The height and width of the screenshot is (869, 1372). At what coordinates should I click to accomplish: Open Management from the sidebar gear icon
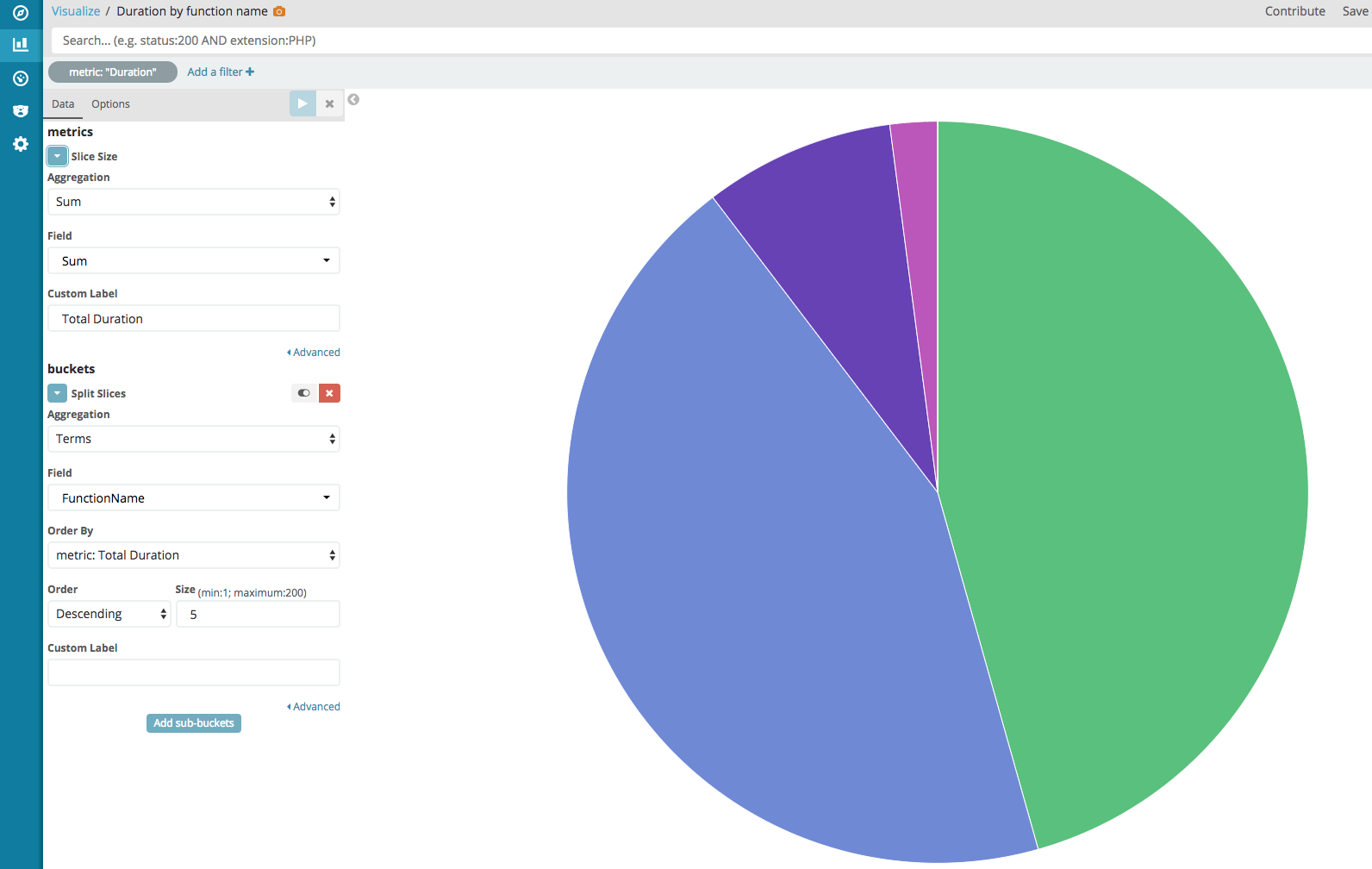[21, 144]
